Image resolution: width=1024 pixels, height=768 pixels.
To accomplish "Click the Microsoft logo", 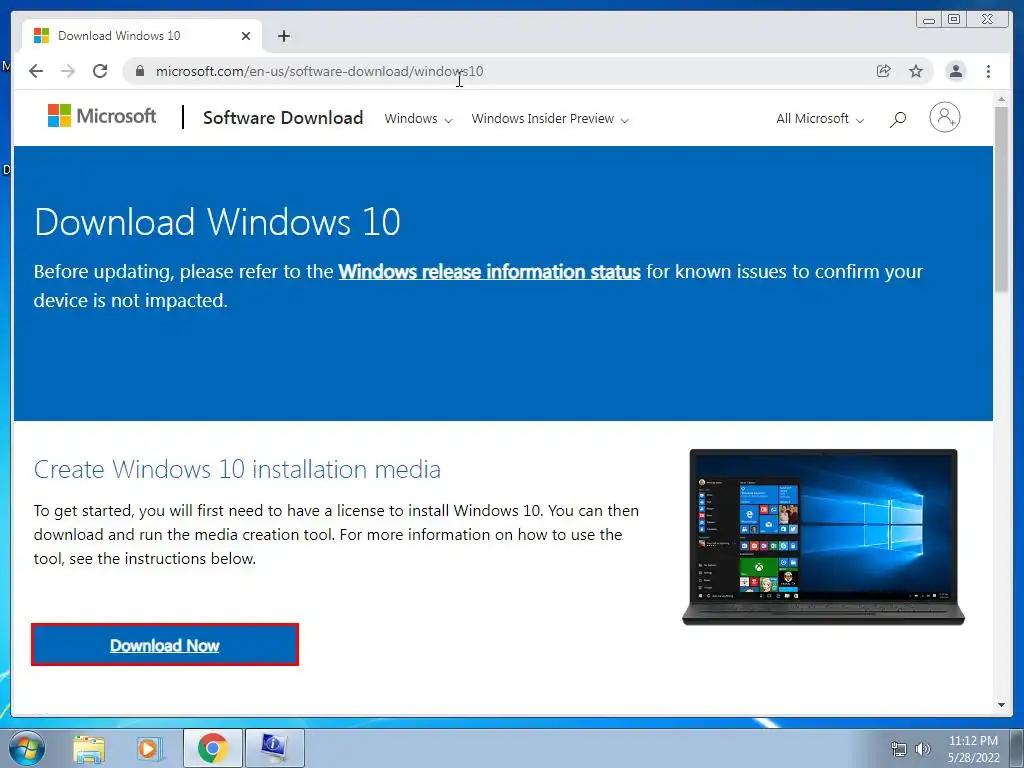I will (x=102, y=116).
